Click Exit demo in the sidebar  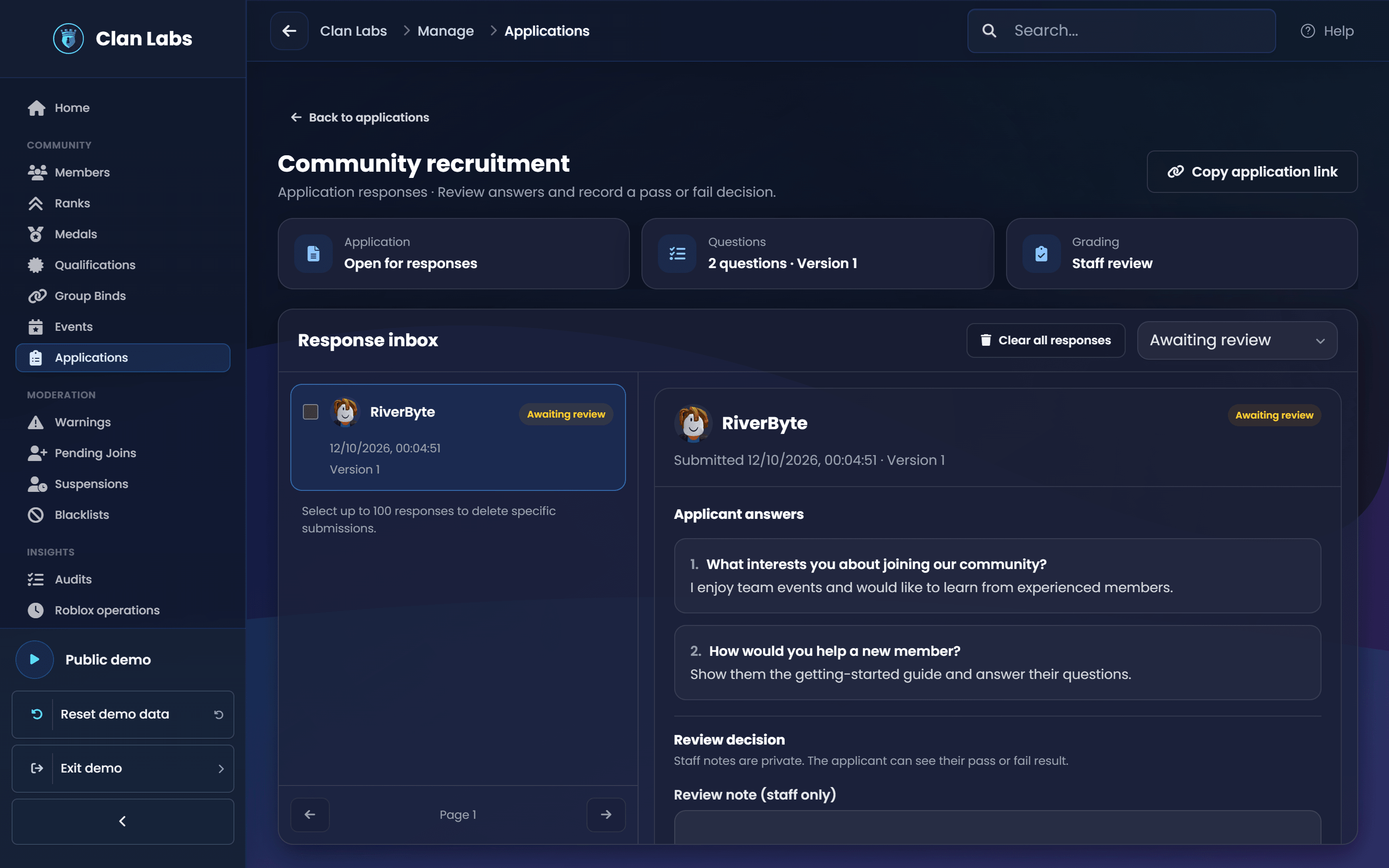point(123,768)
